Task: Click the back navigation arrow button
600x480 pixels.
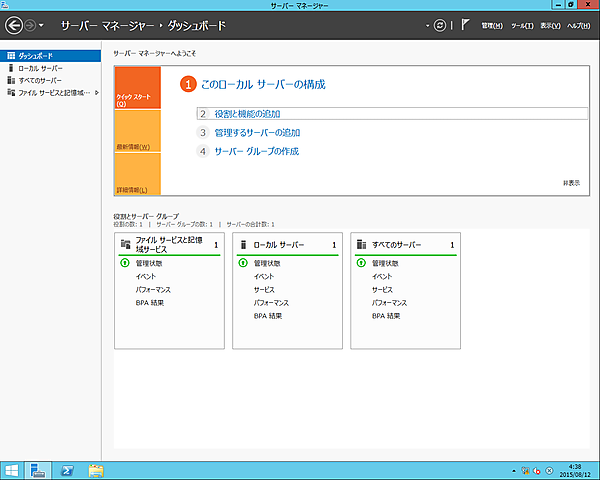Action: (x=14, y=23)
